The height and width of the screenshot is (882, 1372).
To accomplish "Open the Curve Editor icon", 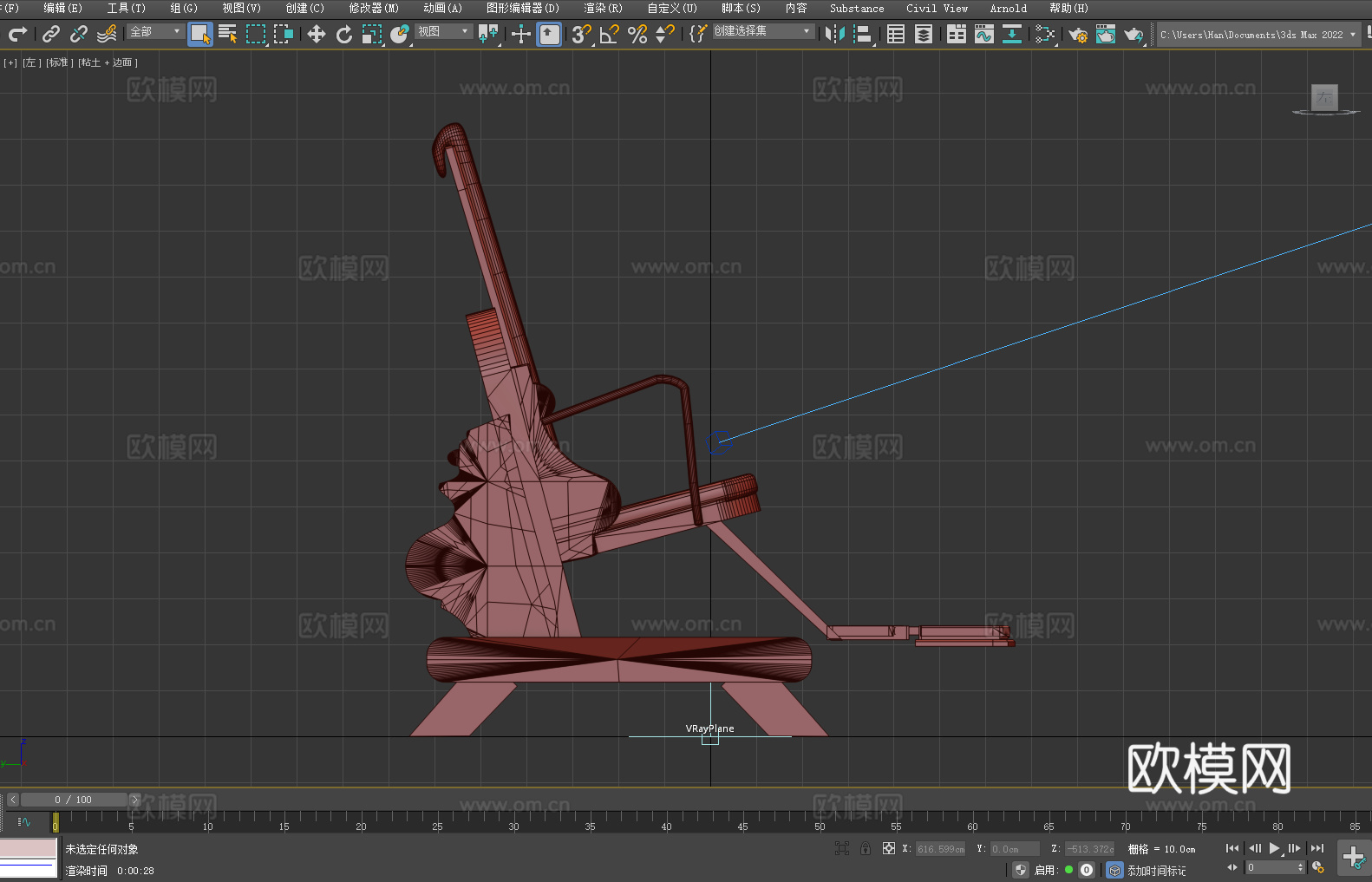I will 984,34.
